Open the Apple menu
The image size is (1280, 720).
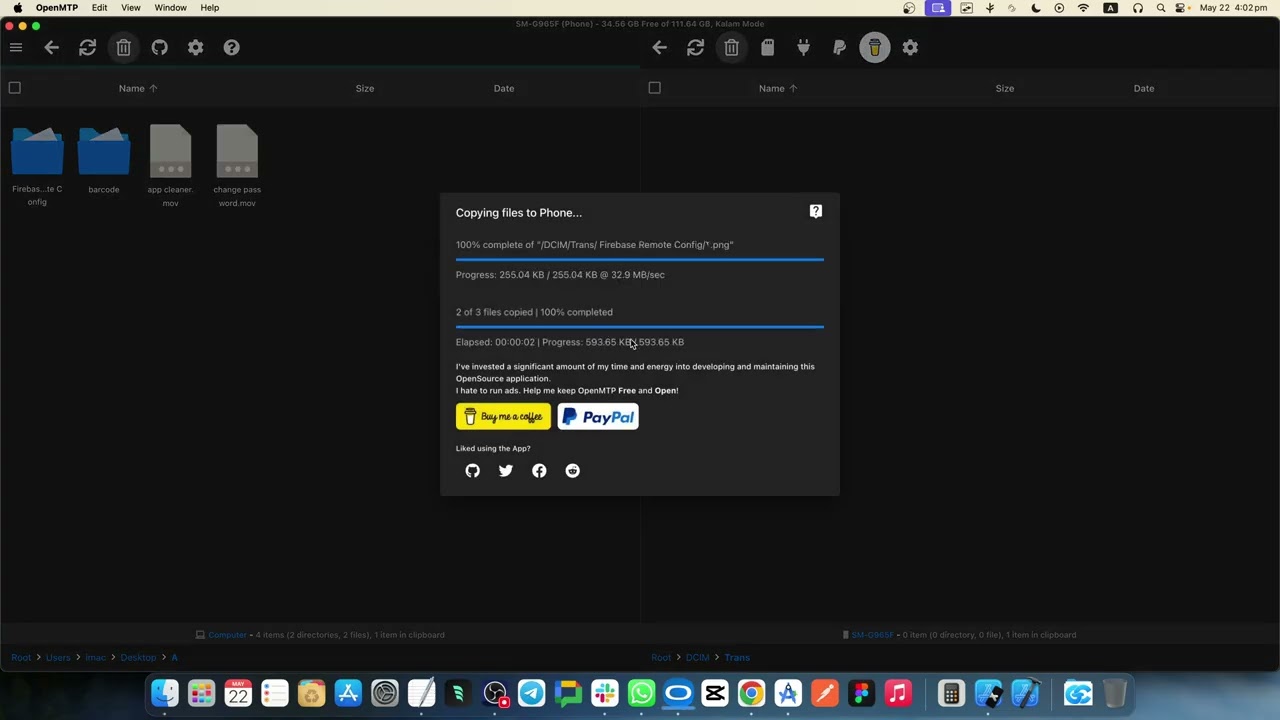(17, 8)
